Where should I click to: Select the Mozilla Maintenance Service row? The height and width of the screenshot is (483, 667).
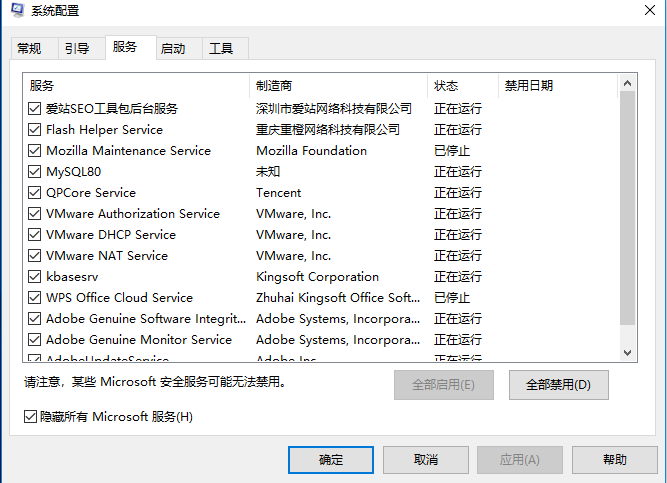pos(128,151)
